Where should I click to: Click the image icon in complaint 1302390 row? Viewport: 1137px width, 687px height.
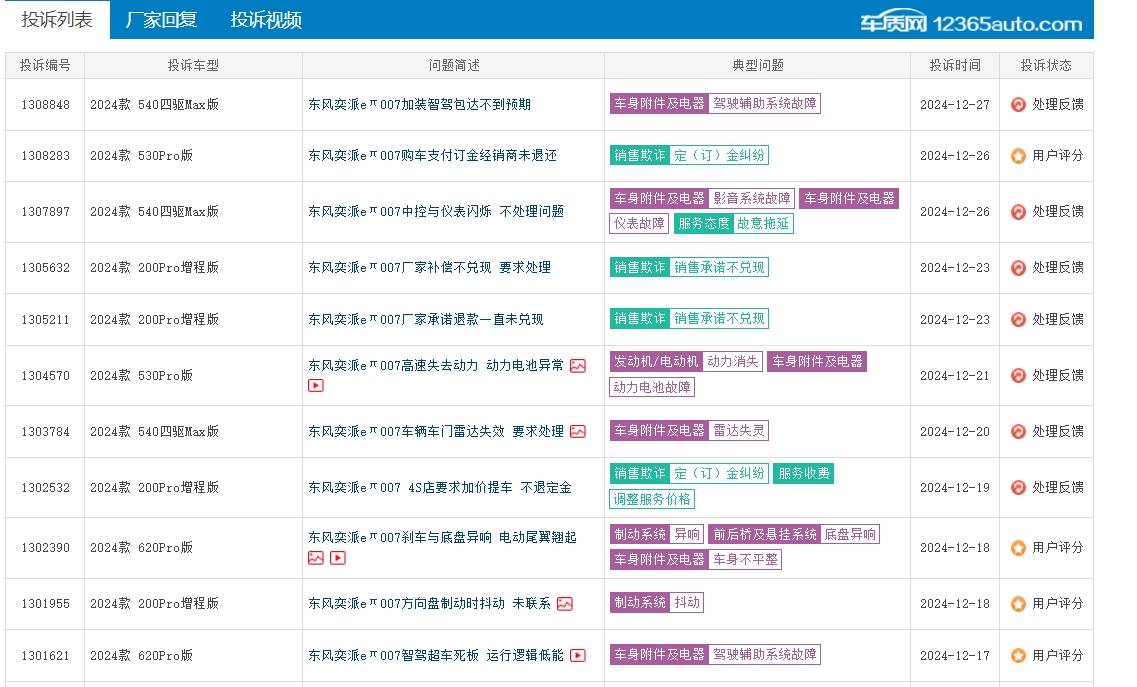(x=316, y=558)
